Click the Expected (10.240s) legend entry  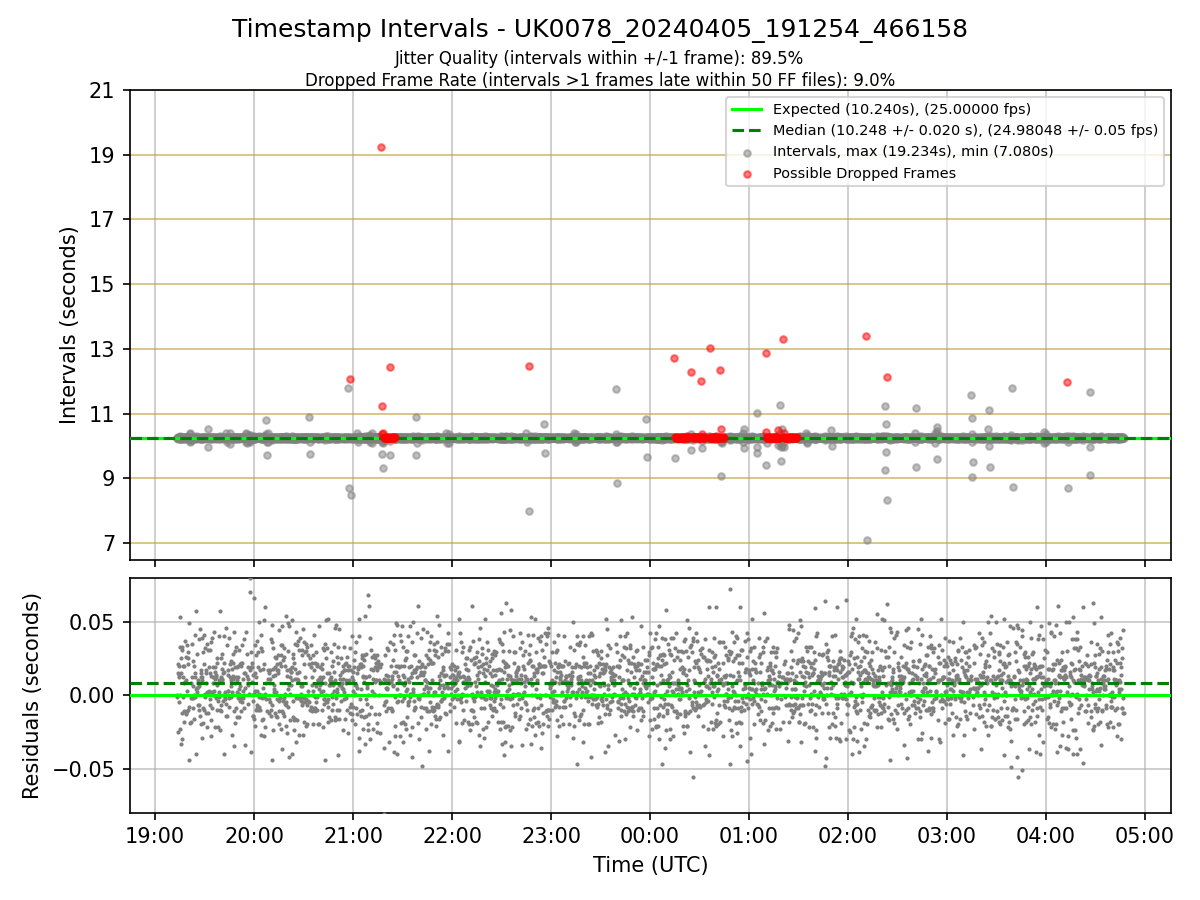point(902,109)
